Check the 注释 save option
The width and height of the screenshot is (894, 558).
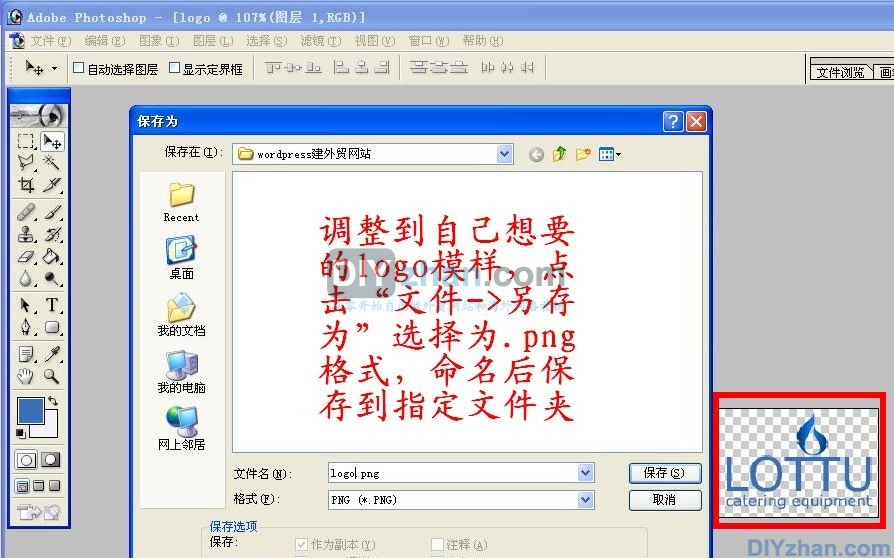click(x=437, y=545)
